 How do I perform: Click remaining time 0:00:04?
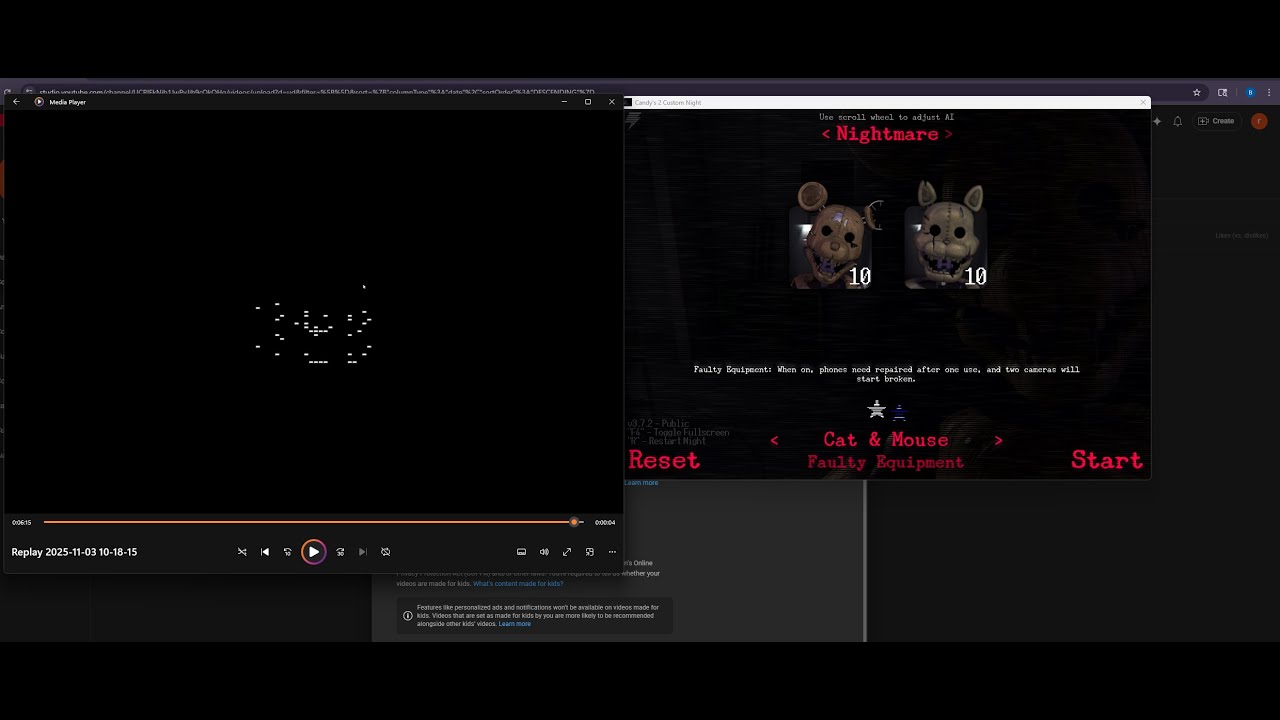click(x=605, y=522)
